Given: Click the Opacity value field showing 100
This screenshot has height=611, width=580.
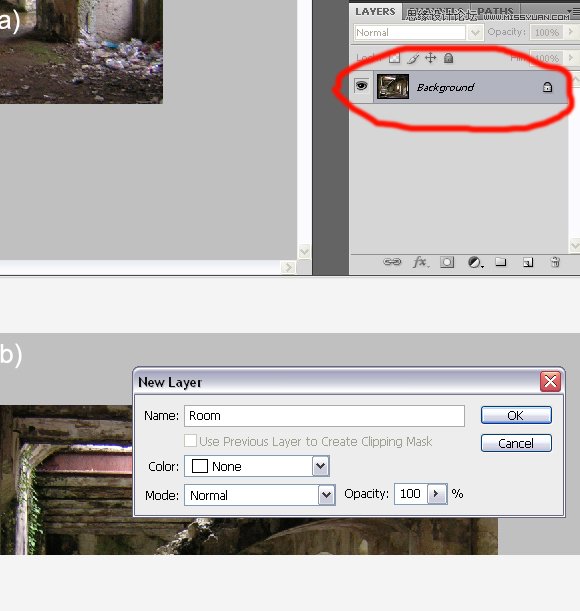Looking at the screenshot, I should tap(411, 494).
